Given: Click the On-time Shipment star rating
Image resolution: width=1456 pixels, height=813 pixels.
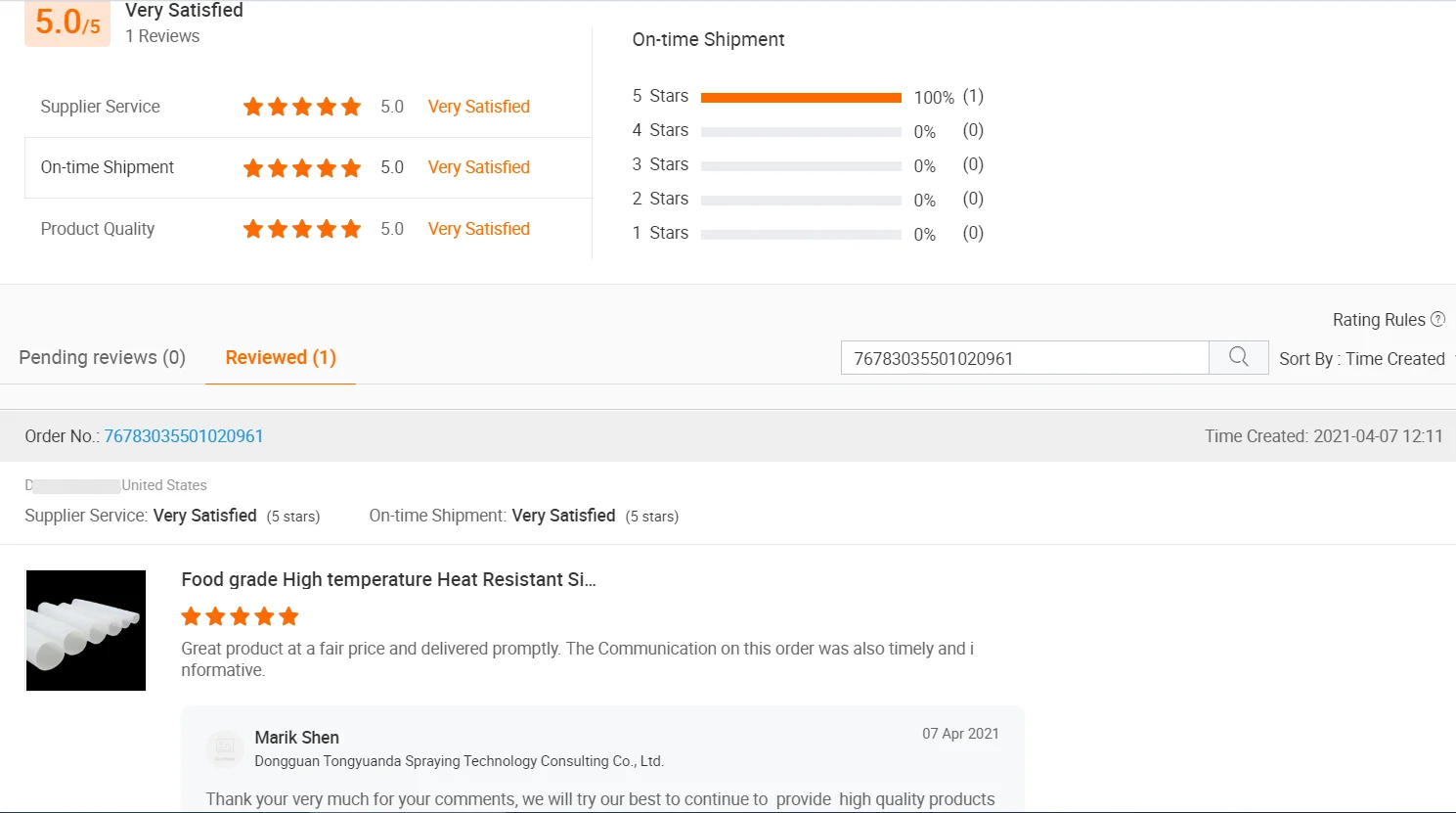Looking at the screenshot, I should 302,167.
